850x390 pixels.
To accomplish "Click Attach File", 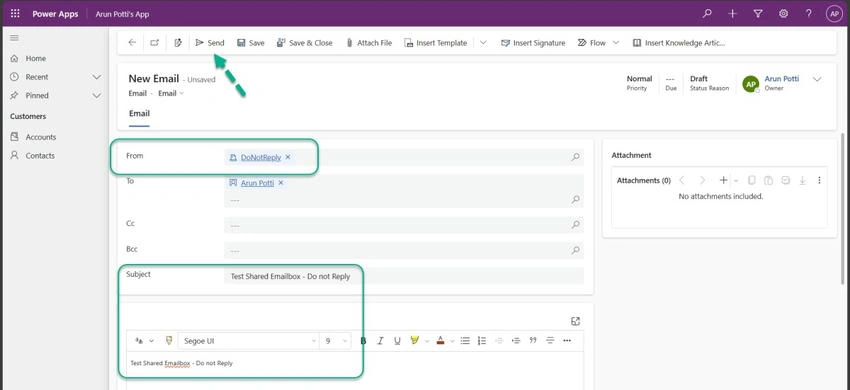I will (369, 43).
